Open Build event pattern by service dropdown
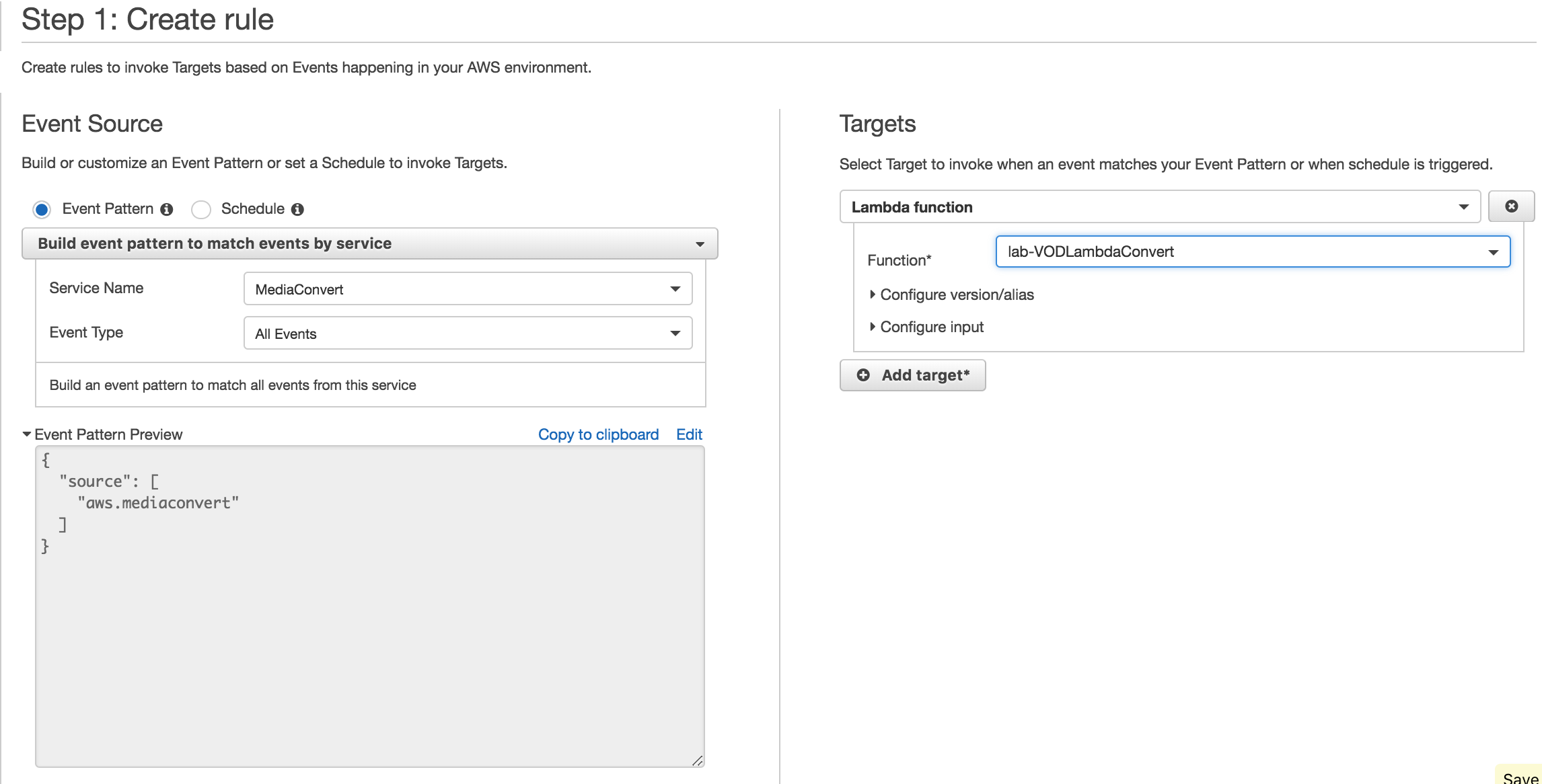This screenshot has height=784, width=1542. (x=369, y=243)
